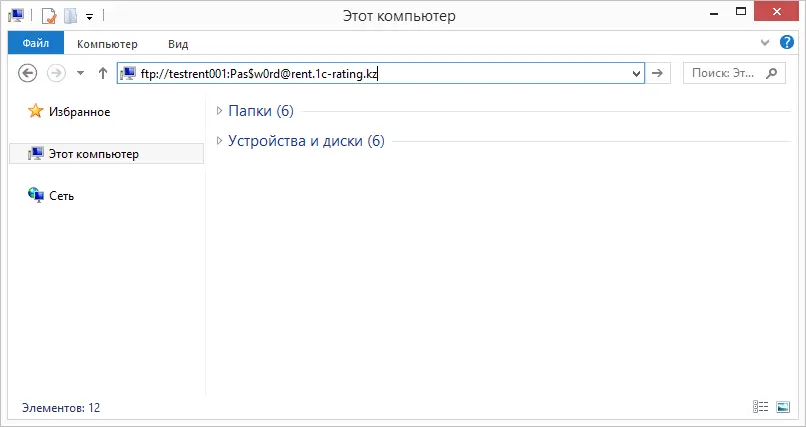This screenshot has width=806, height=427.
Task: Open the Customize Quick Access Toolbar arrow
Action: coord(89,17)
